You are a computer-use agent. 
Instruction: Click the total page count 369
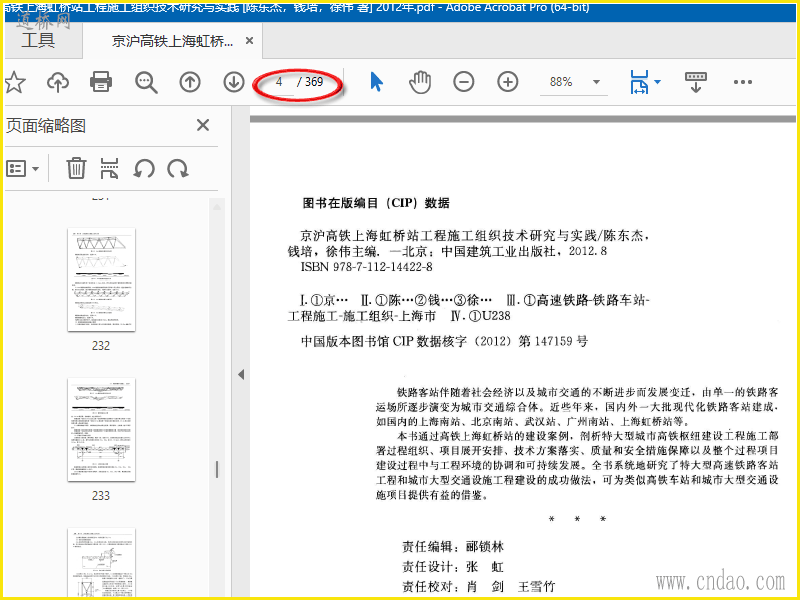pyautogui.click(x=314, y=82)
